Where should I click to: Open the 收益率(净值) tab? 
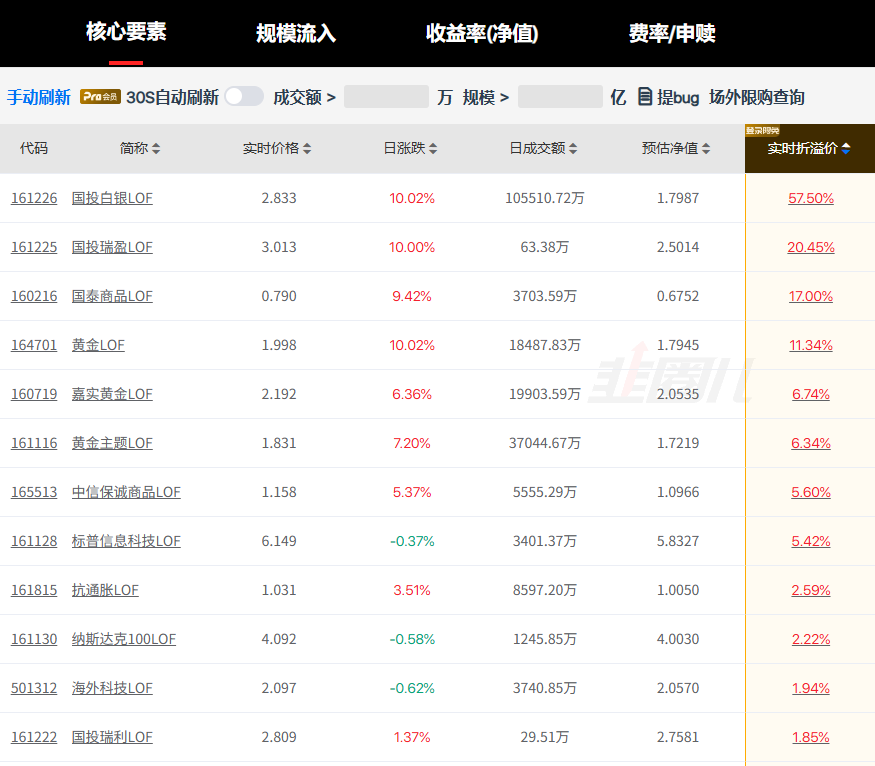pyautogui.click(x=482, y=33)
